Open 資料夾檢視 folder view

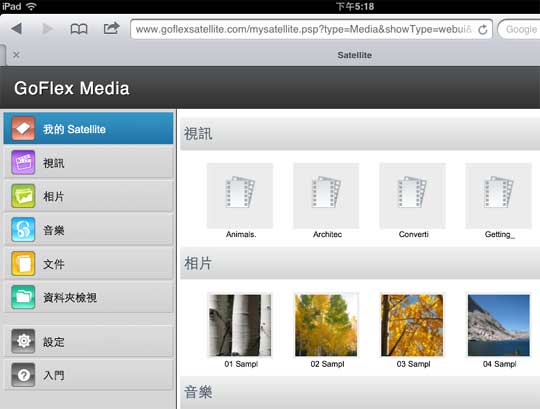pyautogui.click(x=88, y=297)
